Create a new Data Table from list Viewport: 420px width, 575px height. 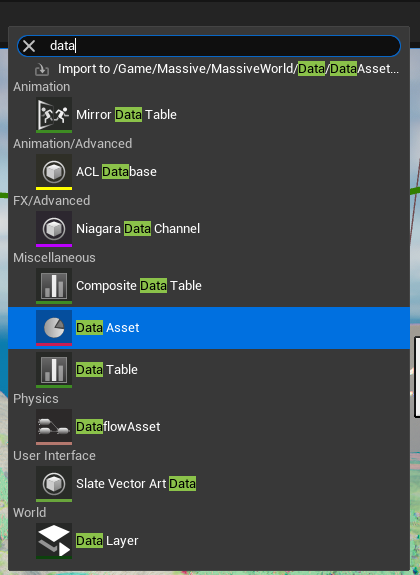click(107, 370)
